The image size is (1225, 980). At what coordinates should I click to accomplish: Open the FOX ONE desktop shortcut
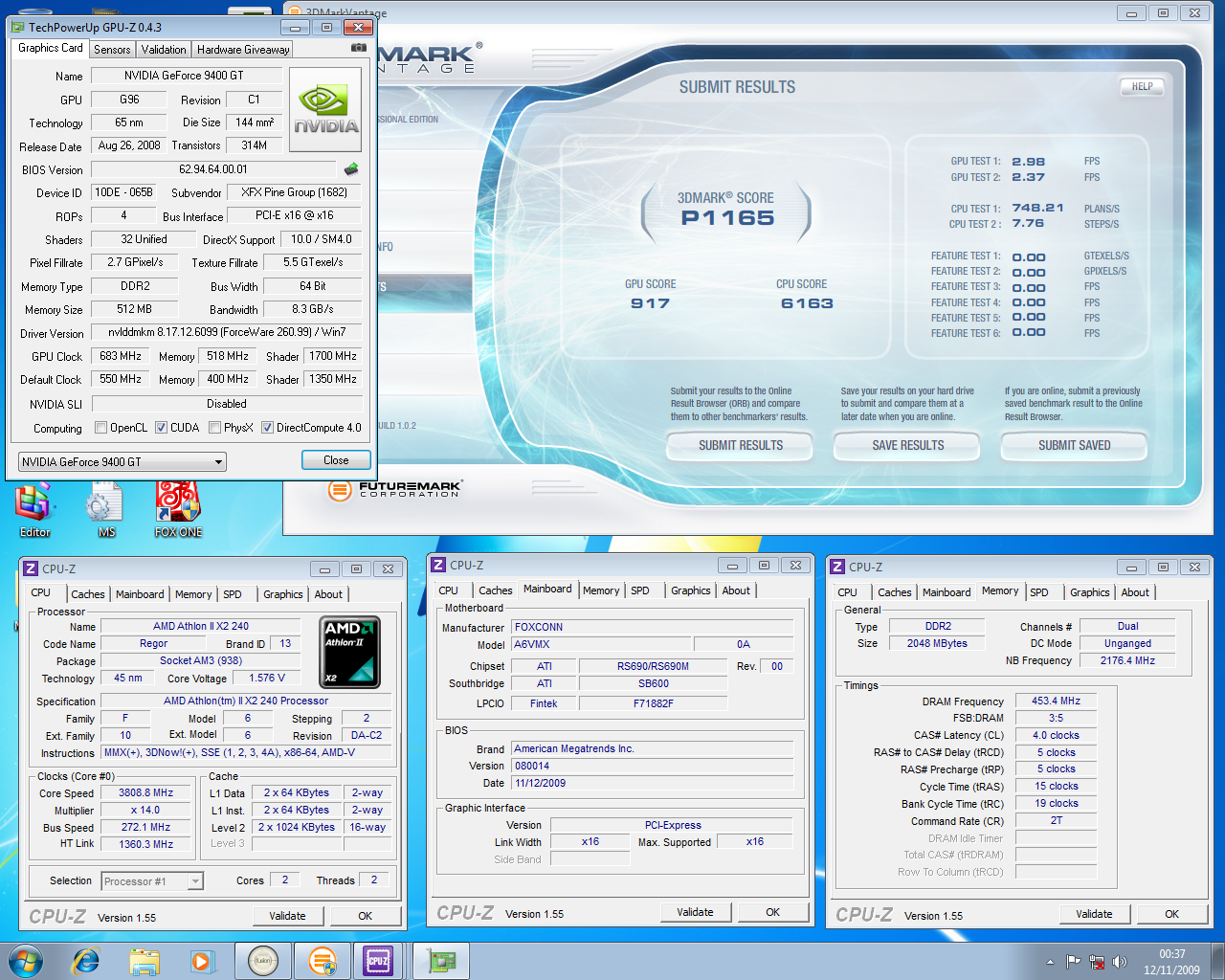(178, 509)
